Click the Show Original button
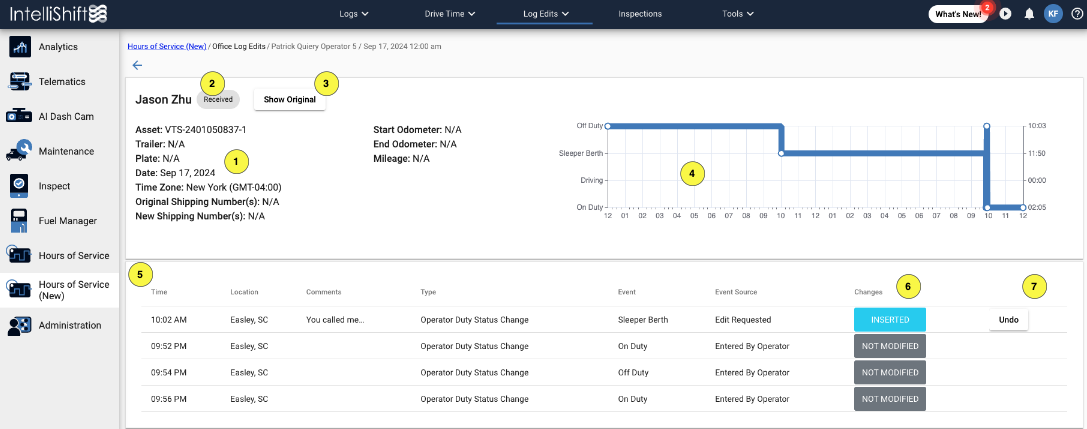This screenshot has height=429, width=1087. click(289, 100)
